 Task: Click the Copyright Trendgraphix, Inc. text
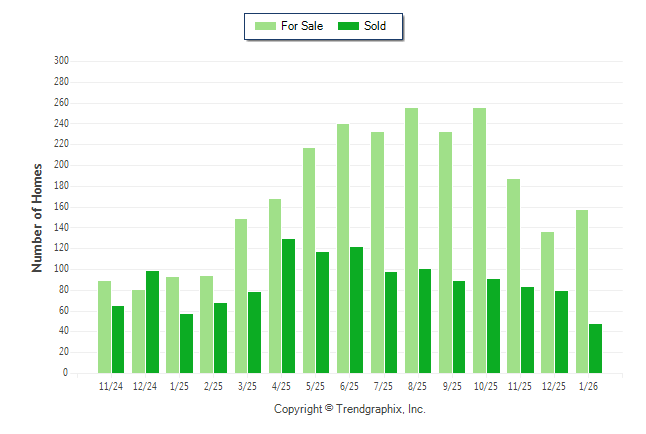(x=350, y=409)
